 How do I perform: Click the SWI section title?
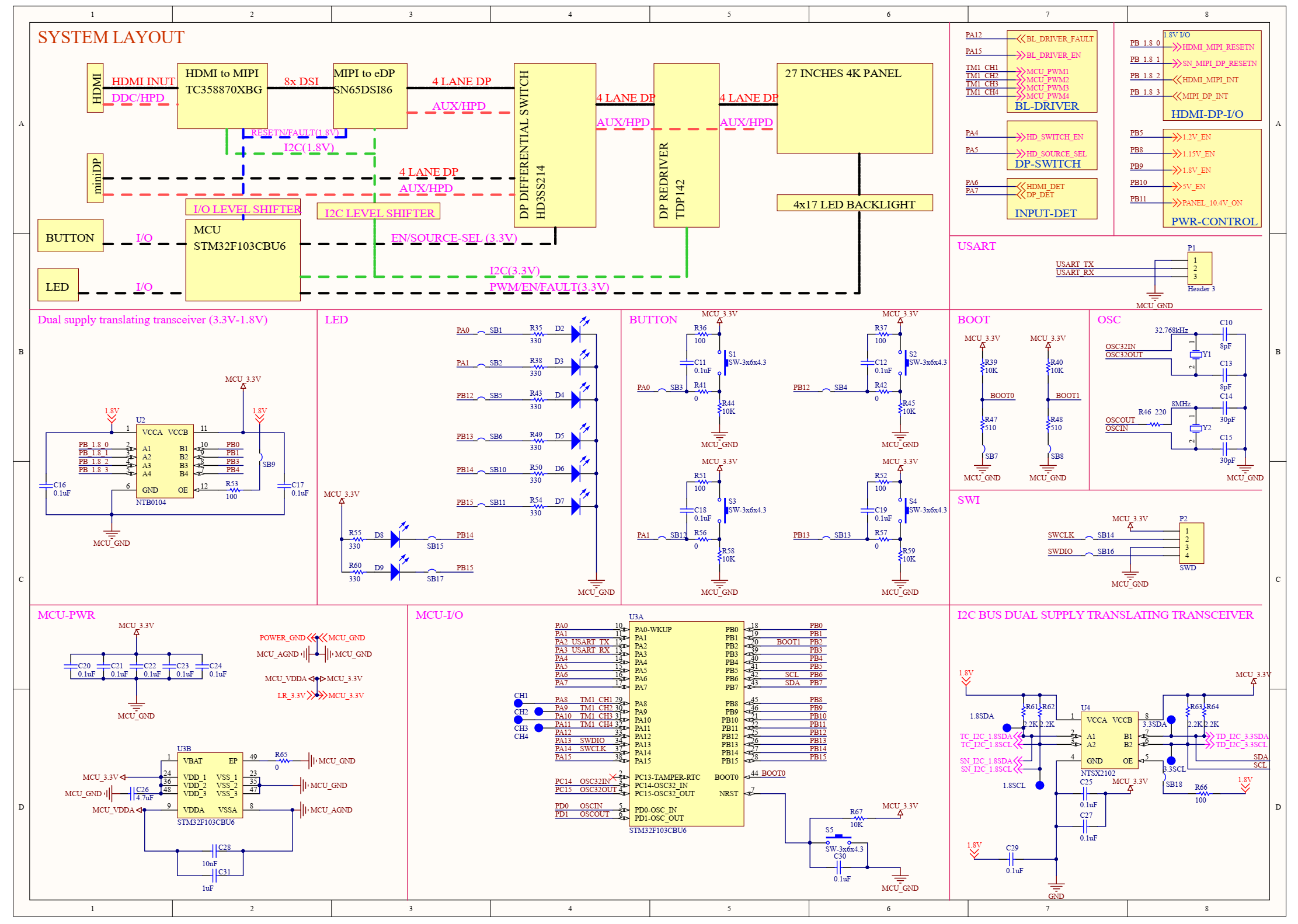point(968,500)
